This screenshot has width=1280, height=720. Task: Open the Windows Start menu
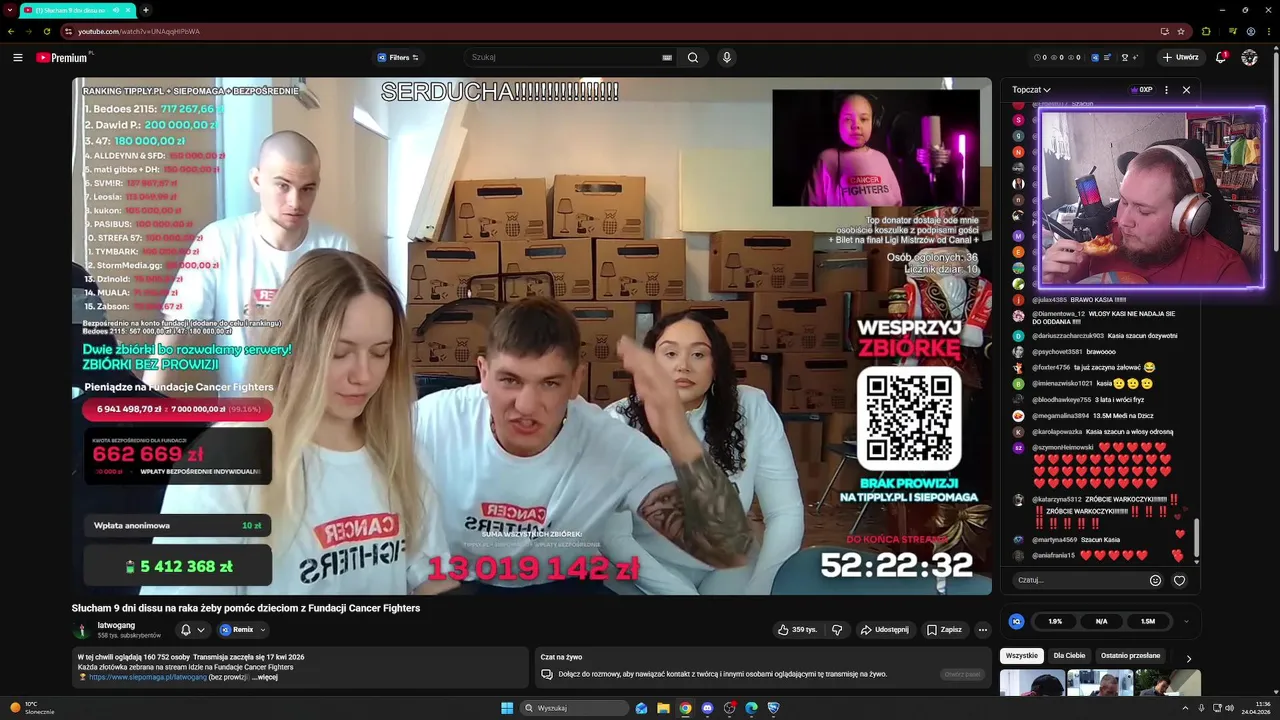[507, 708]
